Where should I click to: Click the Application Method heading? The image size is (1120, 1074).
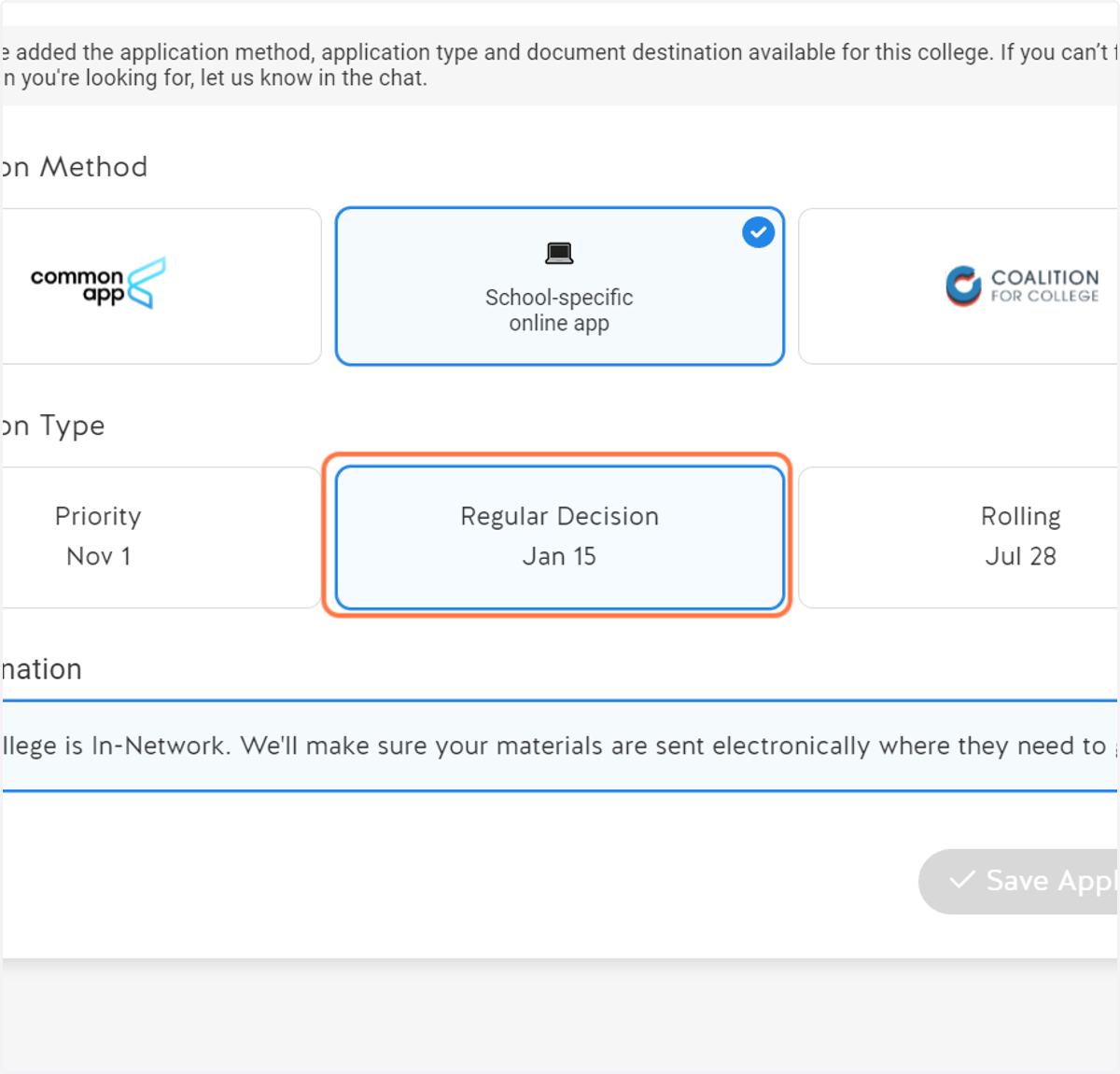coord(74,167)
